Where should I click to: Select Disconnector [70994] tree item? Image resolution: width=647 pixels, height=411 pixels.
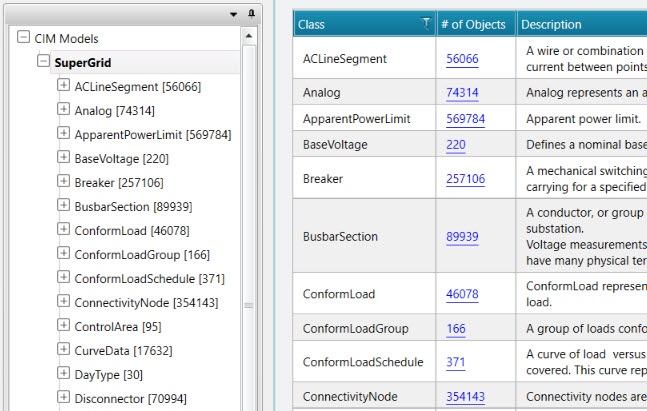pos(130,399)
